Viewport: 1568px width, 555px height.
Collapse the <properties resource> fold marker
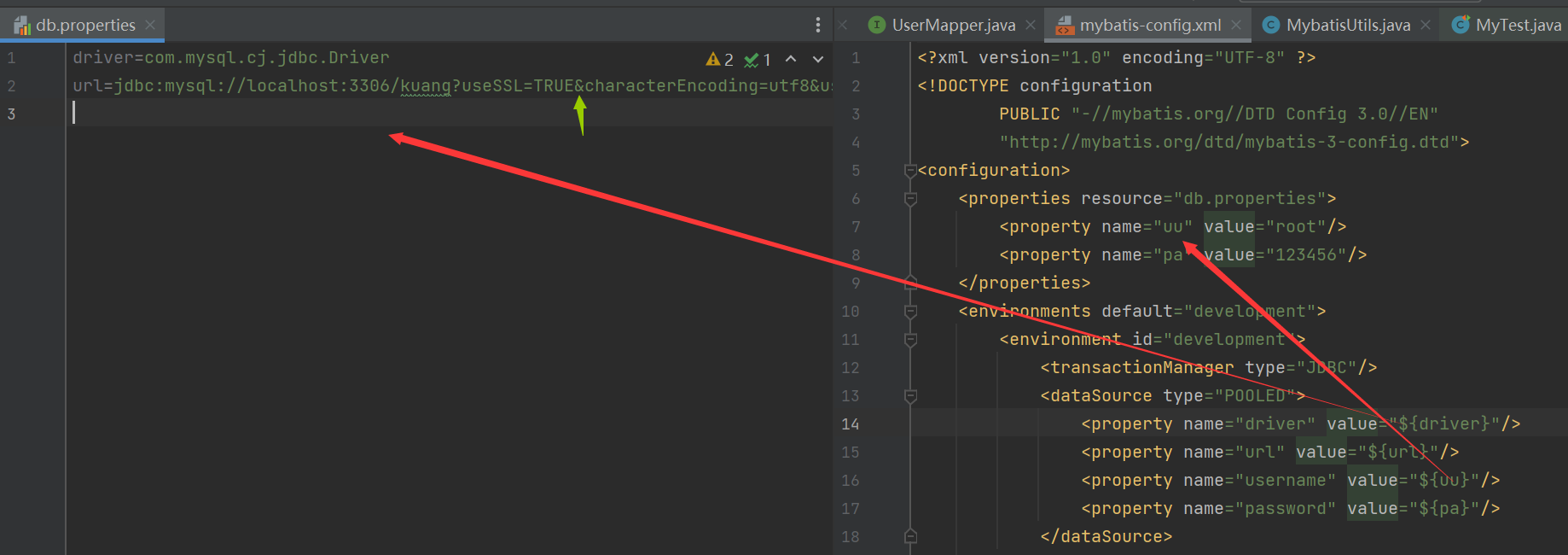coord(910,199)
